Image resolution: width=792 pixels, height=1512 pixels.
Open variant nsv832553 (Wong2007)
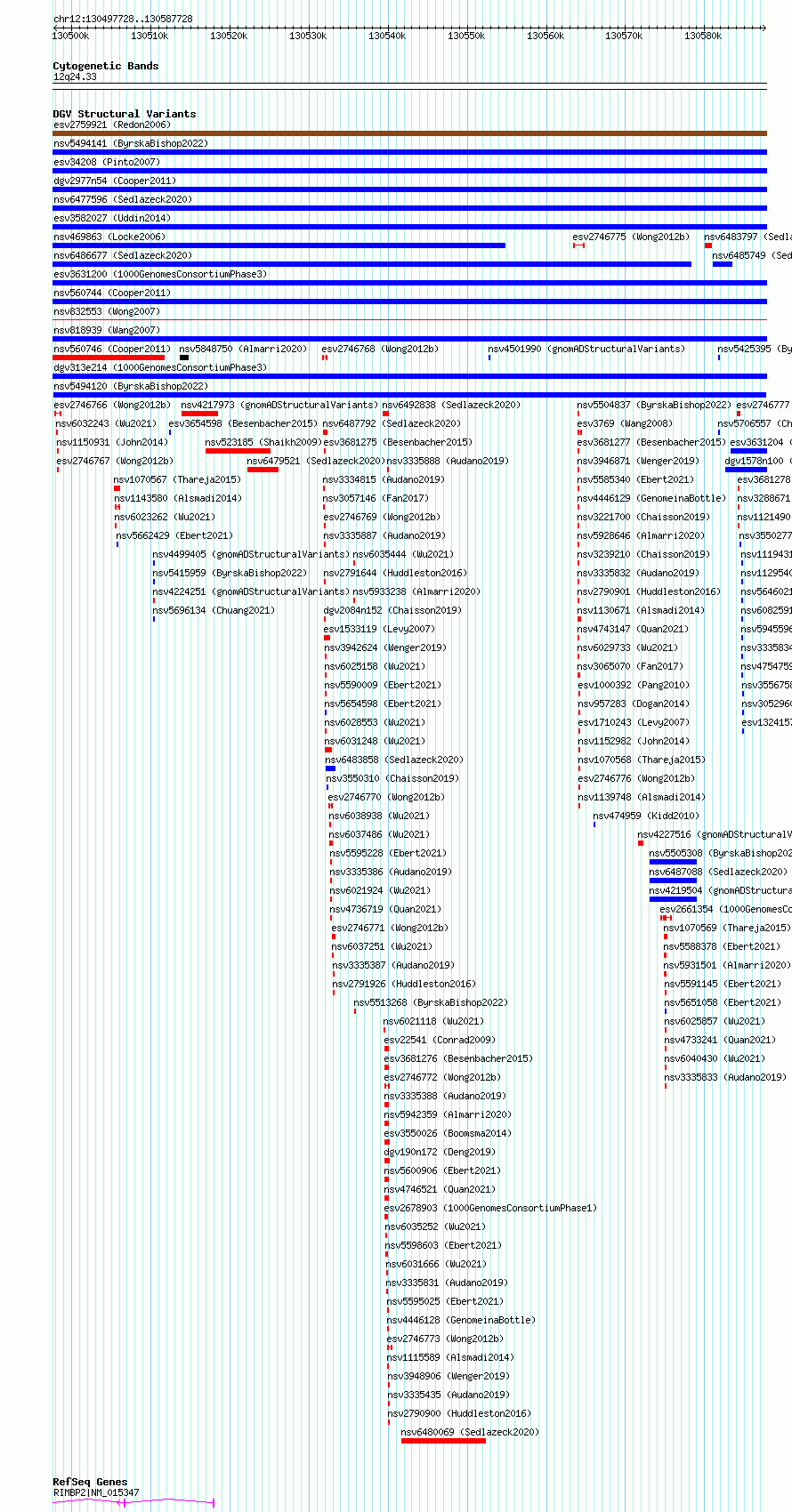107,311
